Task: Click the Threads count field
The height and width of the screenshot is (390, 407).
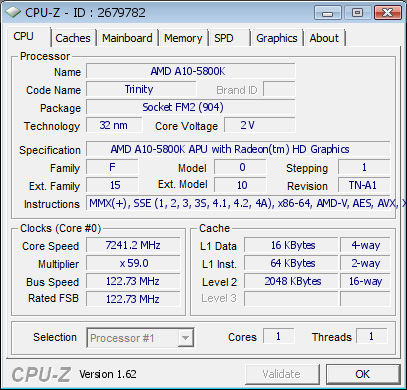Action: [372, 336]
